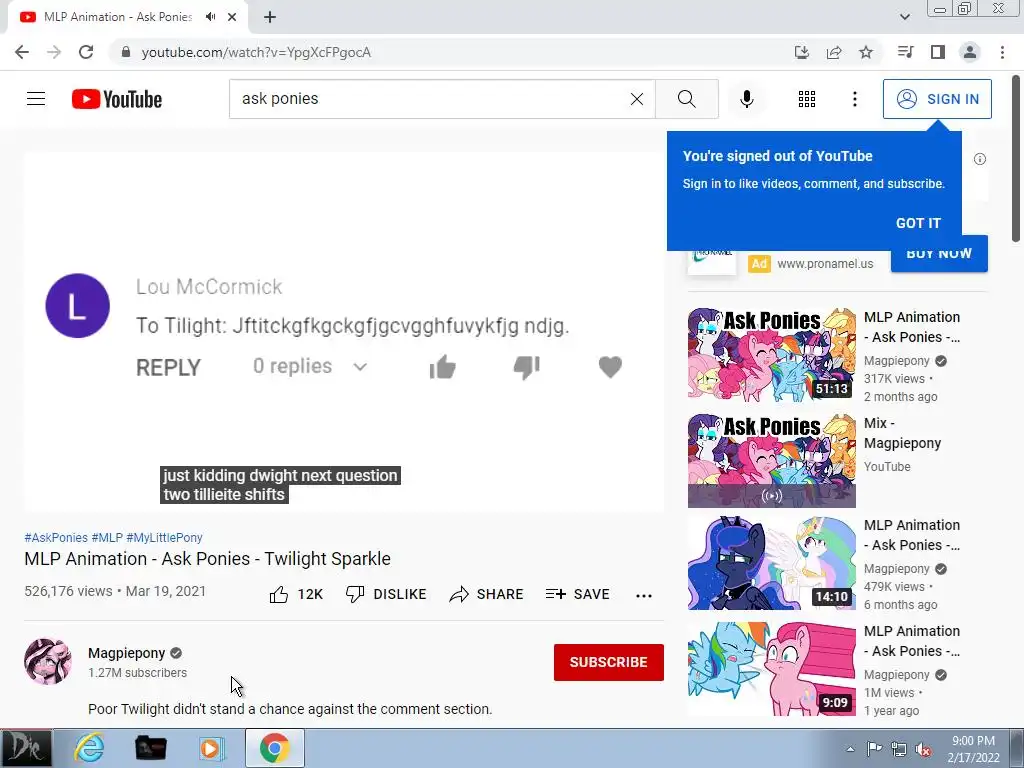Screen dimensions: 1024x768
Task: Open the YouTube apps grid icon
Action: [807, 99]
